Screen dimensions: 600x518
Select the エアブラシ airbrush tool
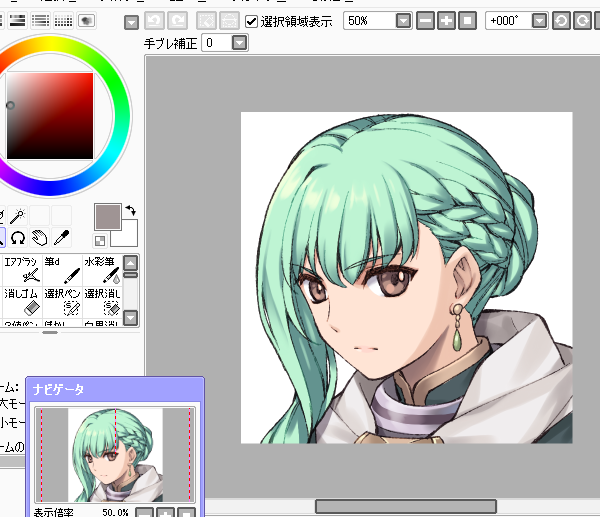pyautogui.click(x=22, y=270)
